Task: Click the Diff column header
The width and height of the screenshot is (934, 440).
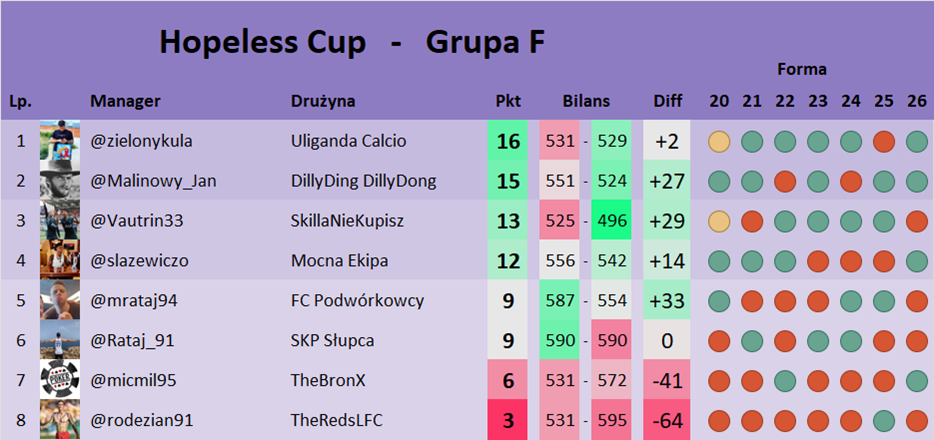Action: point(667,101)
